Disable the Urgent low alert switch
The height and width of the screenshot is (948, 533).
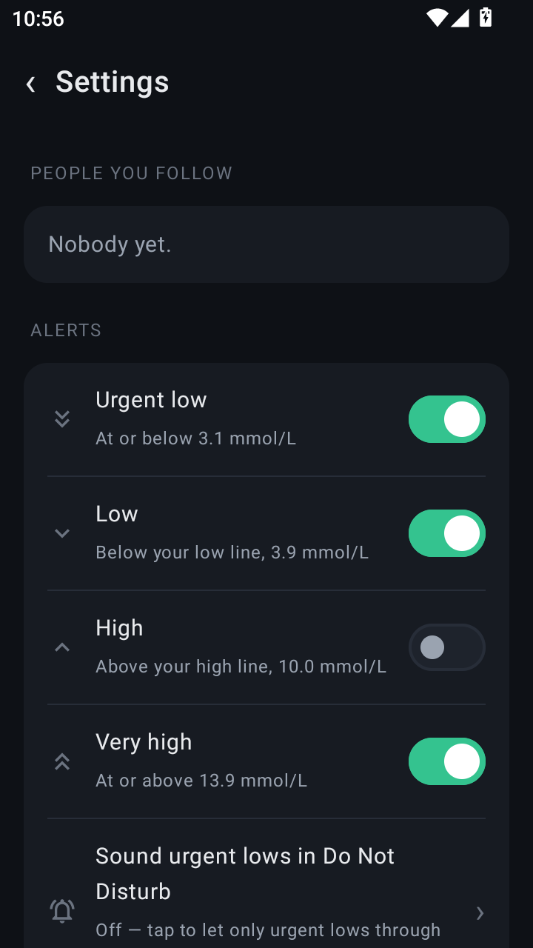click(x=447, y=419)
